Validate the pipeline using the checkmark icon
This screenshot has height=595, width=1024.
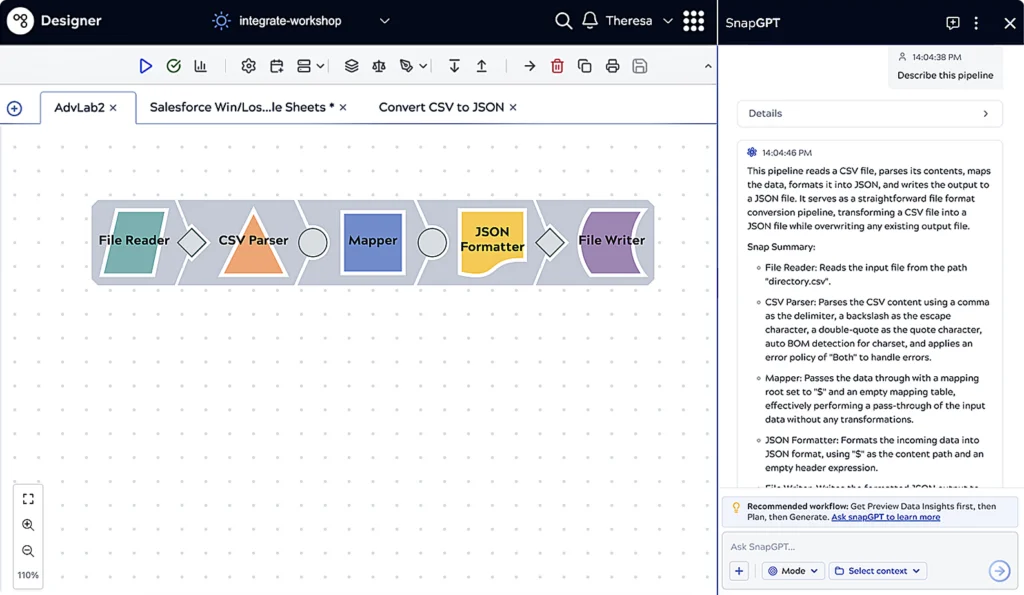click(173, 66)
